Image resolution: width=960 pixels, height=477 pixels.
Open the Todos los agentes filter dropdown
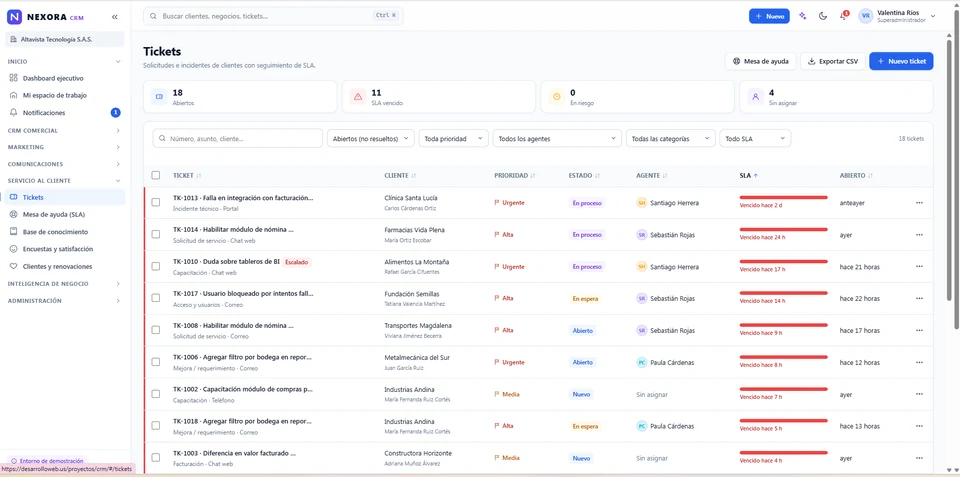tap(557, 138)
